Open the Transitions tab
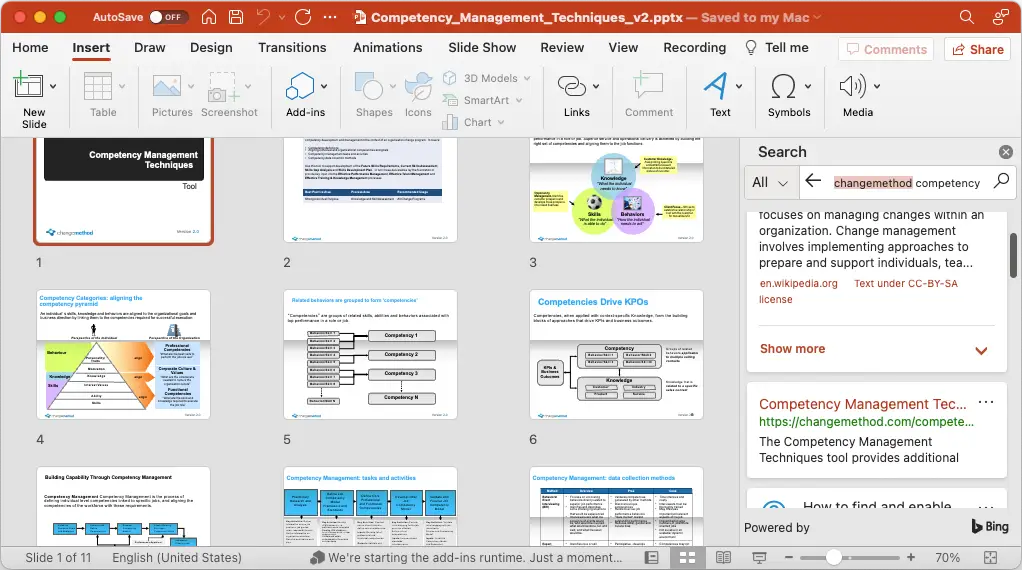This screenshot has height=570, width=1022. [292, 48]
